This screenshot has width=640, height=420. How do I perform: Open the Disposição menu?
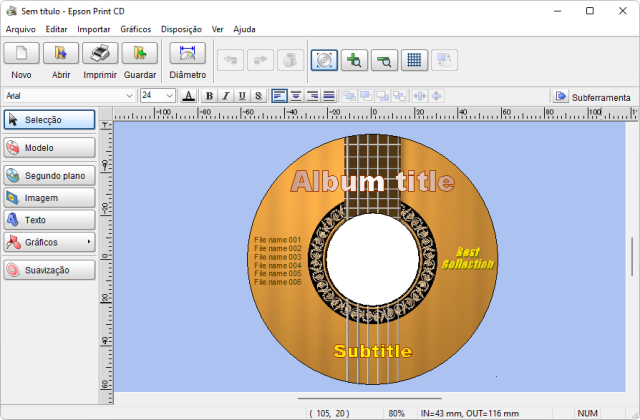181,29
